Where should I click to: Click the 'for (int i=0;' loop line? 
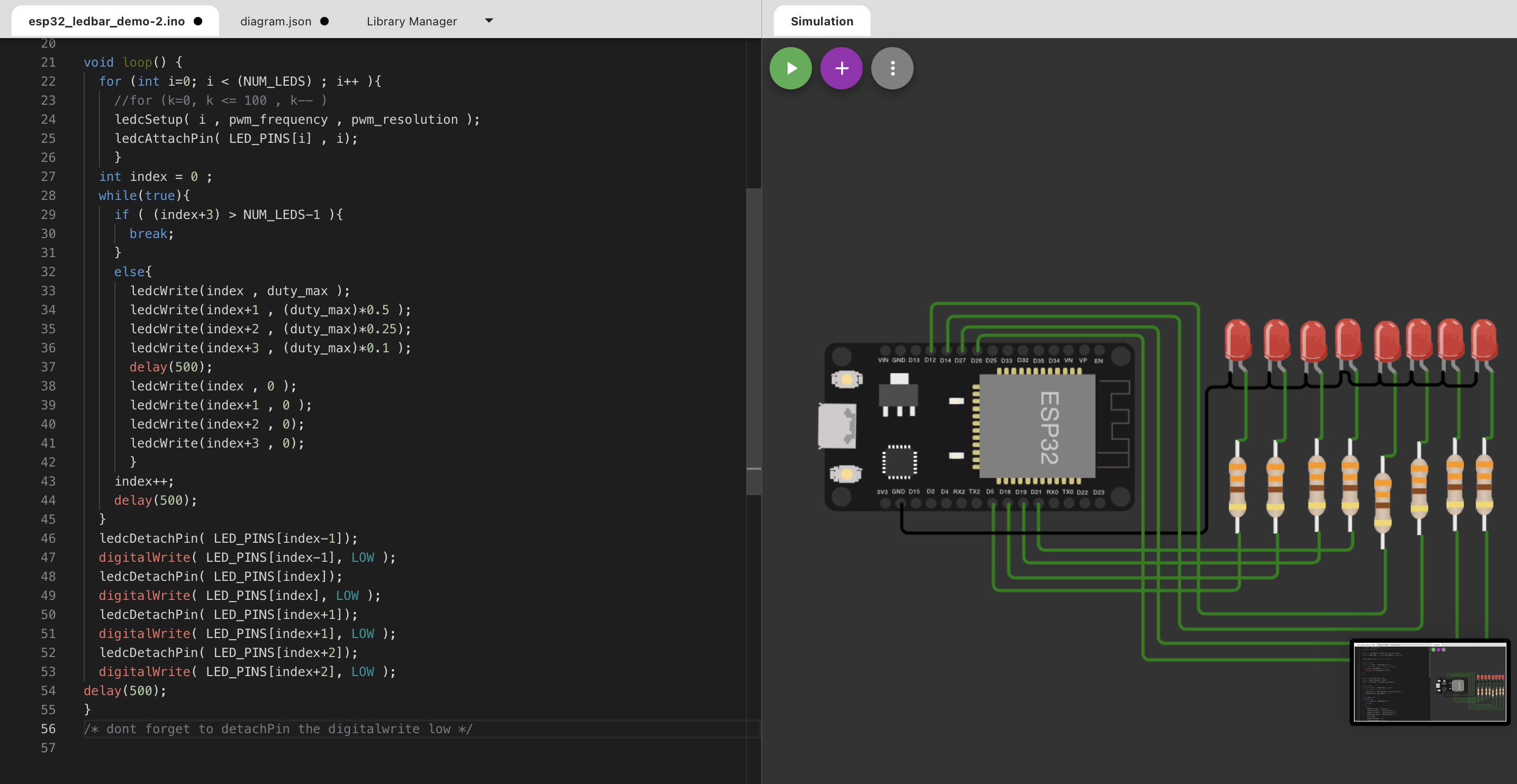pos(240,81)
